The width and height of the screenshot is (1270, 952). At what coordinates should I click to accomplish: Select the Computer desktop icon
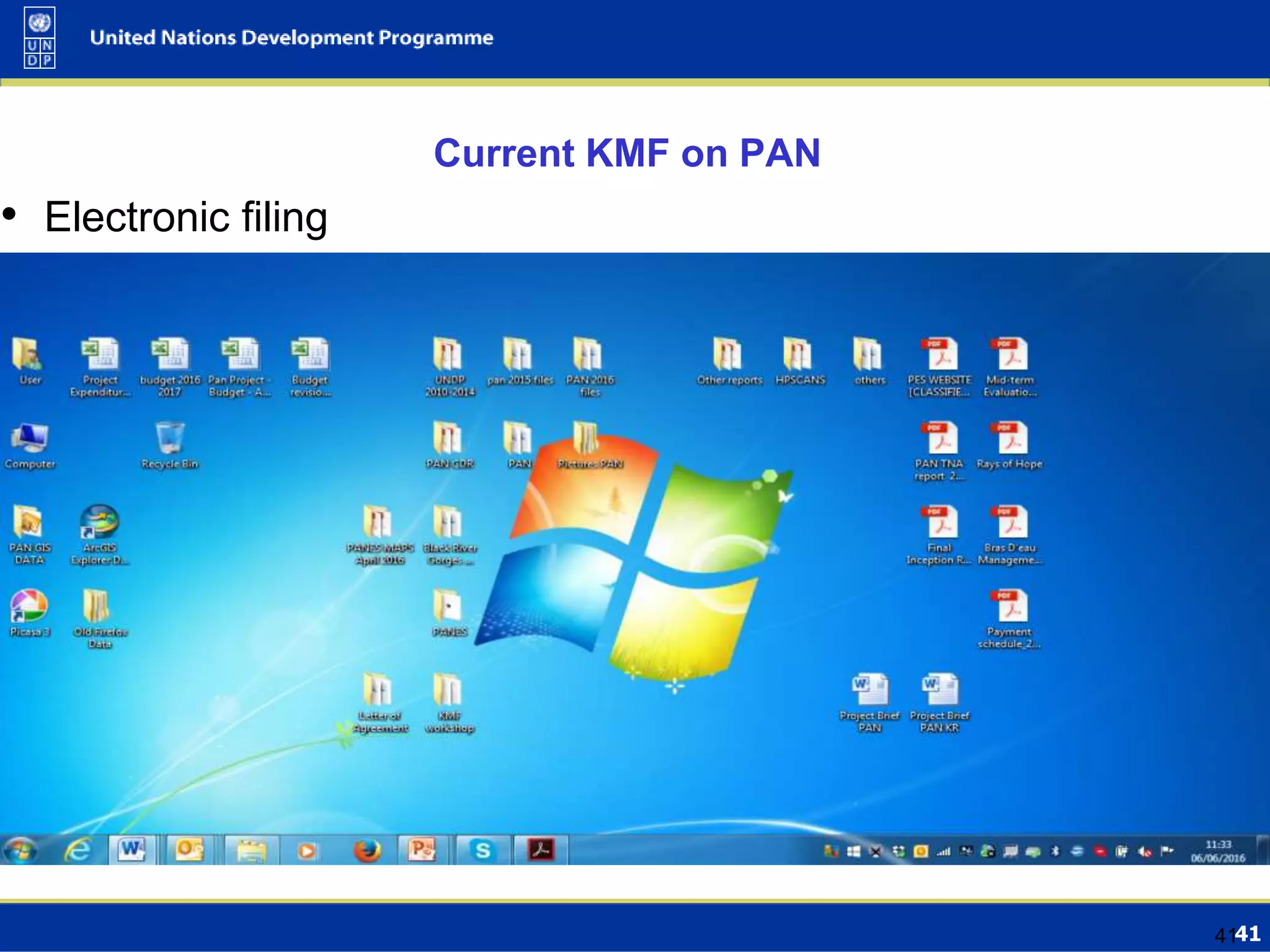coord(29,438)
